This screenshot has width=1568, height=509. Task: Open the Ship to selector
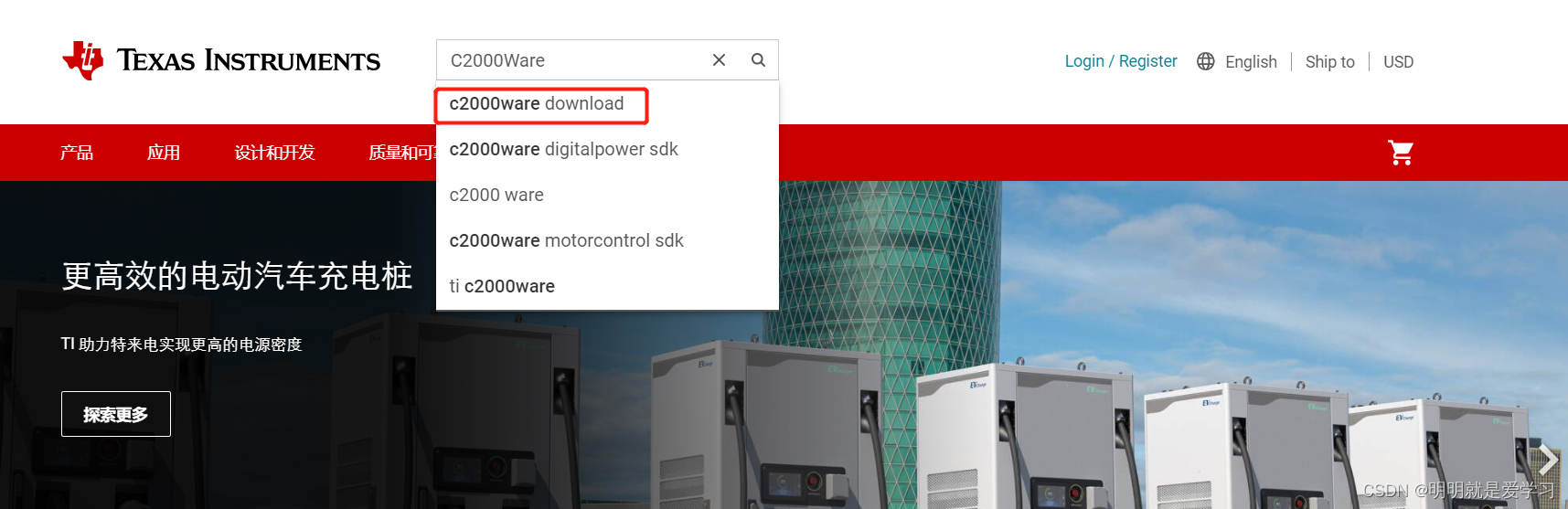tap(1329, 61)
